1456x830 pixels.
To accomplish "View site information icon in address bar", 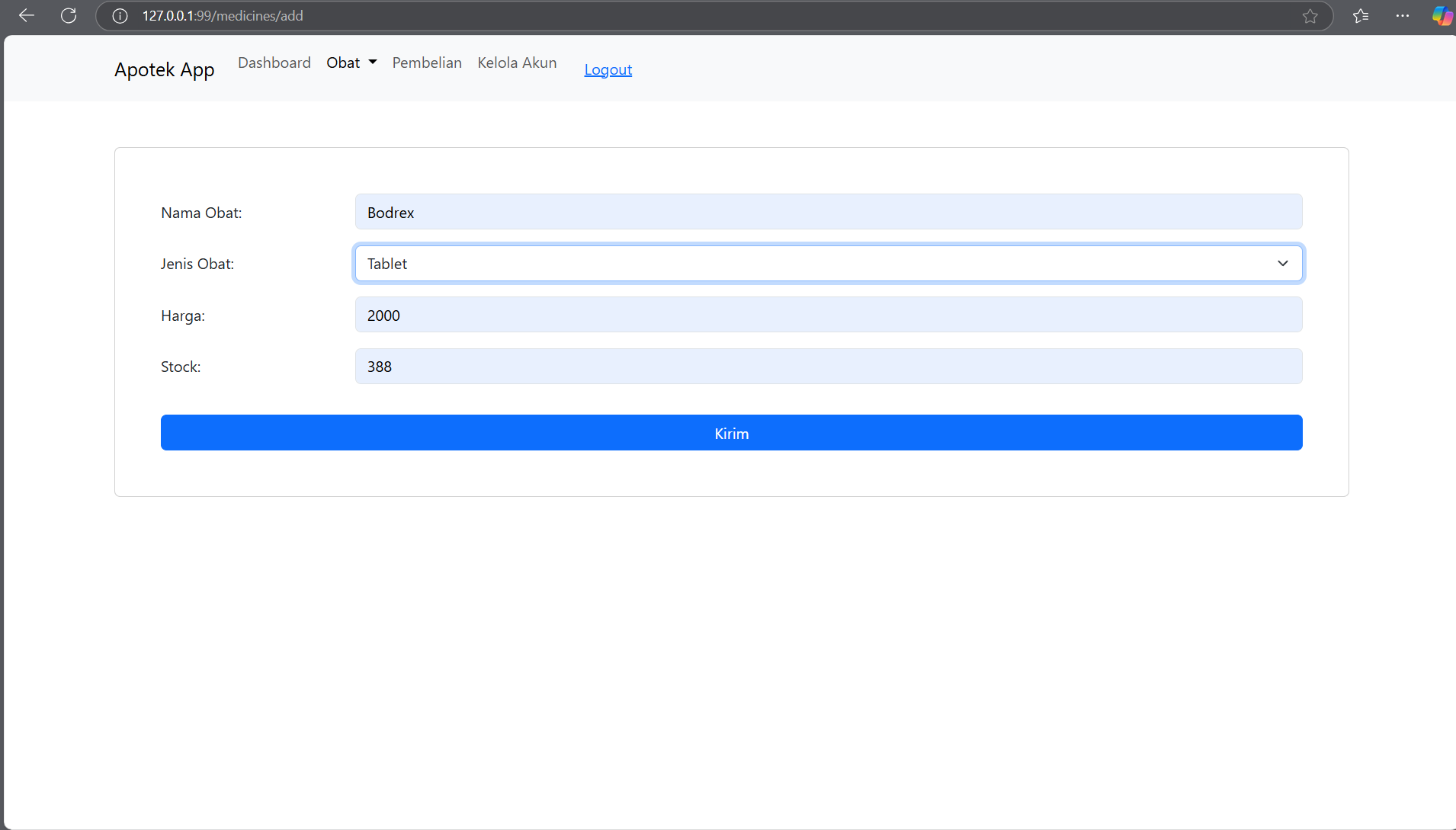I will [x=120, y=16].
